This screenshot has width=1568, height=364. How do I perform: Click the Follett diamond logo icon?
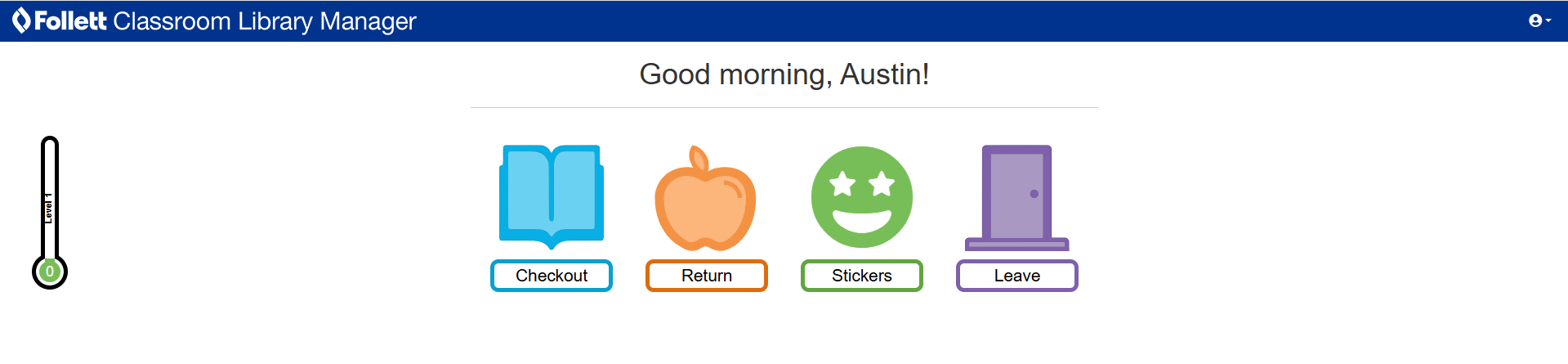click(21, 20)
